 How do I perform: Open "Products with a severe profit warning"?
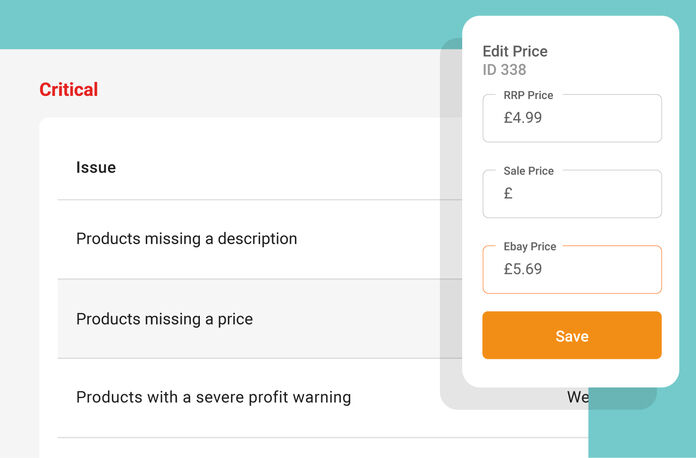point(213,397)
